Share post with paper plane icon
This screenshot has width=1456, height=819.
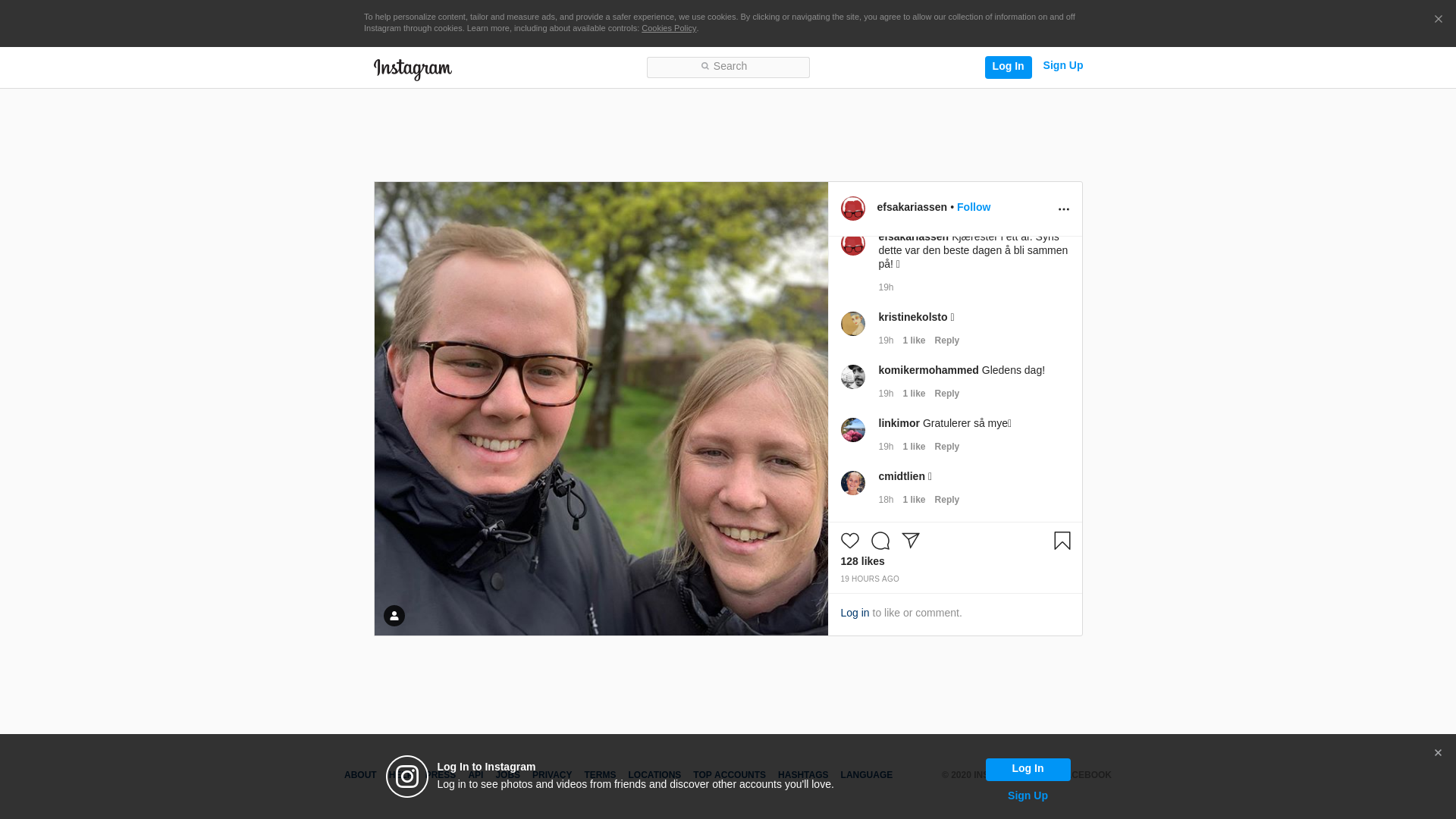[911, 541]
